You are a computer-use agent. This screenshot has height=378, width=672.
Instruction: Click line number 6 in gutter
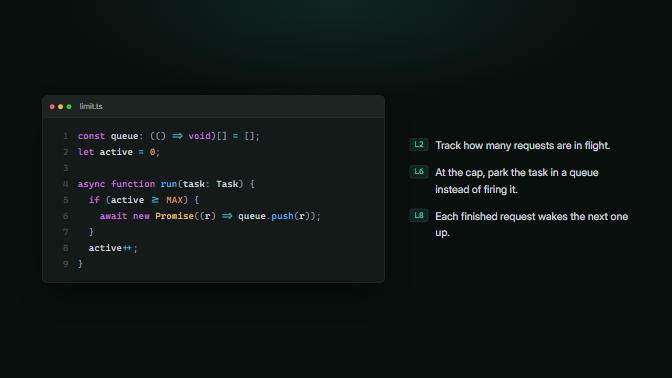(x=66, y=216)
